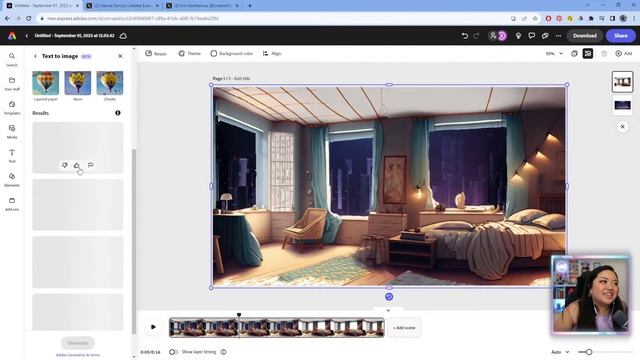Click the Add title text above the canvas

click(x=242, y=78)
